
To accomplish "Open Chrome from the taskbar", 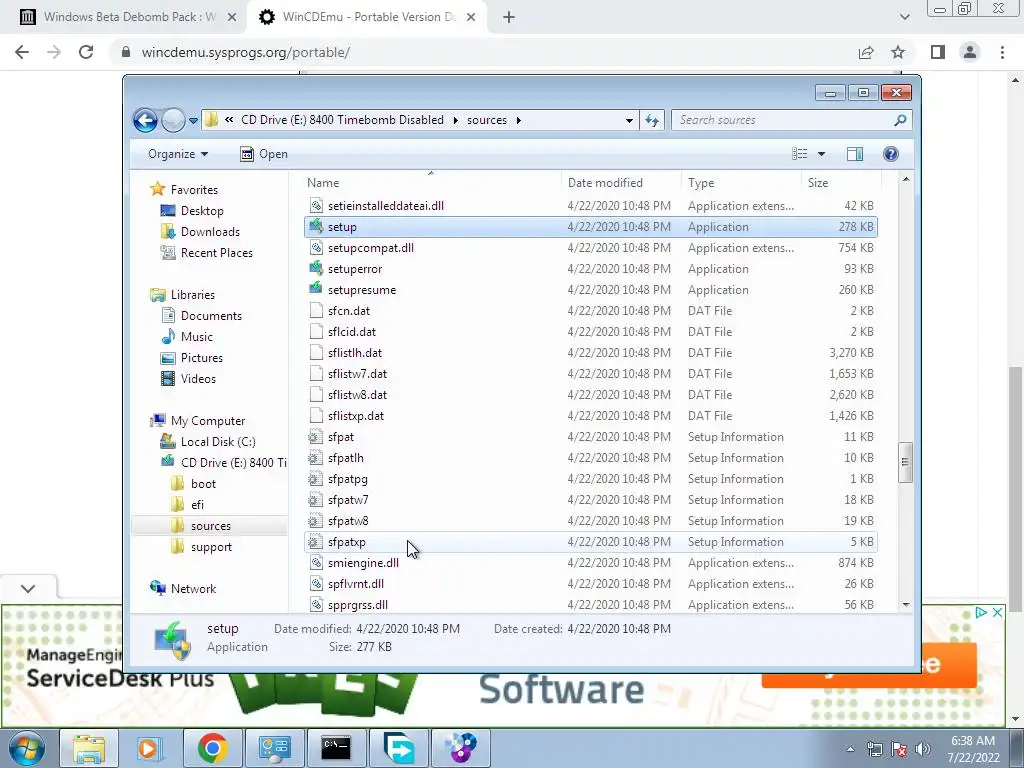I will click(x=212, y=748).
